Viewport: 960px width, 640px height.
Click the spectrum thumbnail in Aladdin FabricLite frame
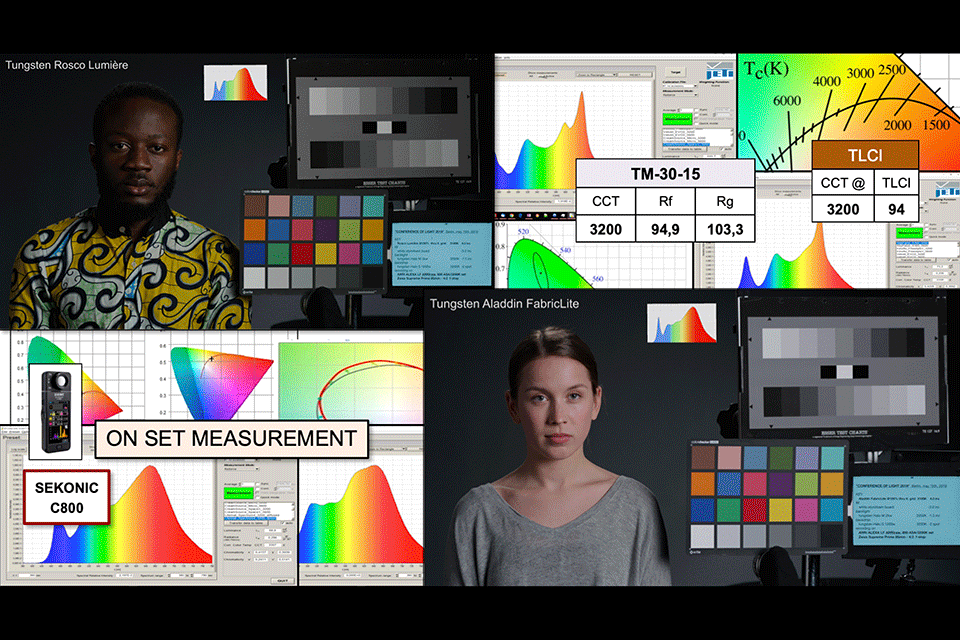click(x=681, y=323)
